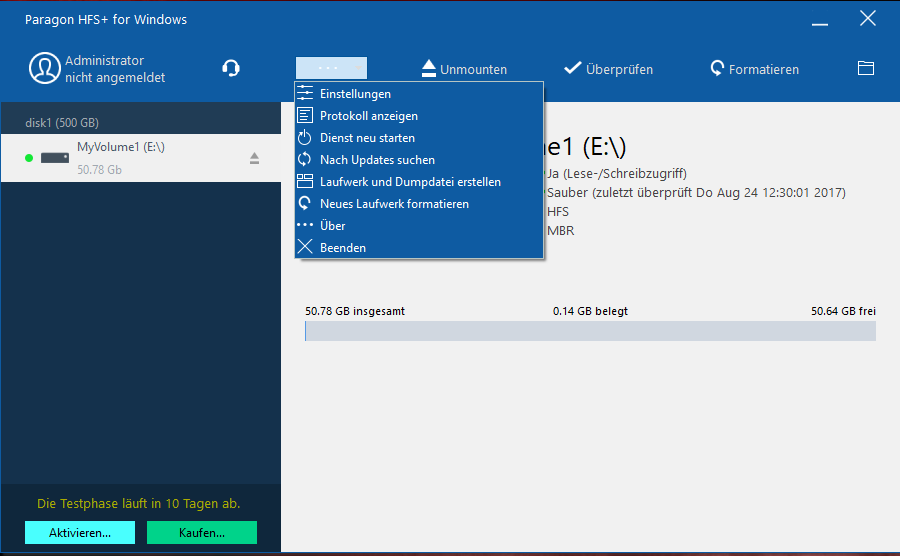Collapse the three-dots menu dropdown button
Screen dimensions: 900x556
331,68
